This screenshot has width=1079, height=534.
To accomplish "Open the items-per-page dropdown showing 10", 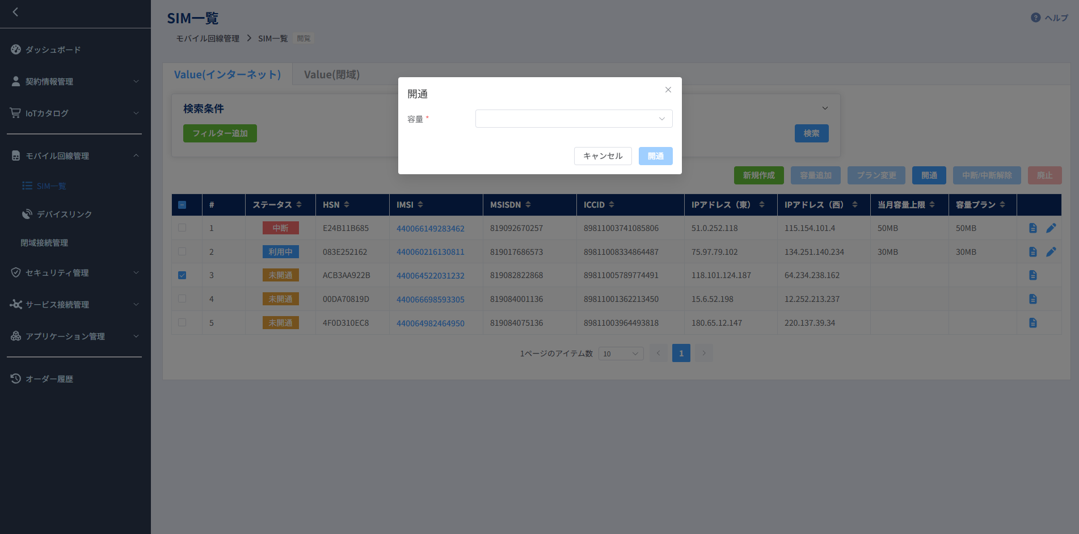I will click(620, 354).
